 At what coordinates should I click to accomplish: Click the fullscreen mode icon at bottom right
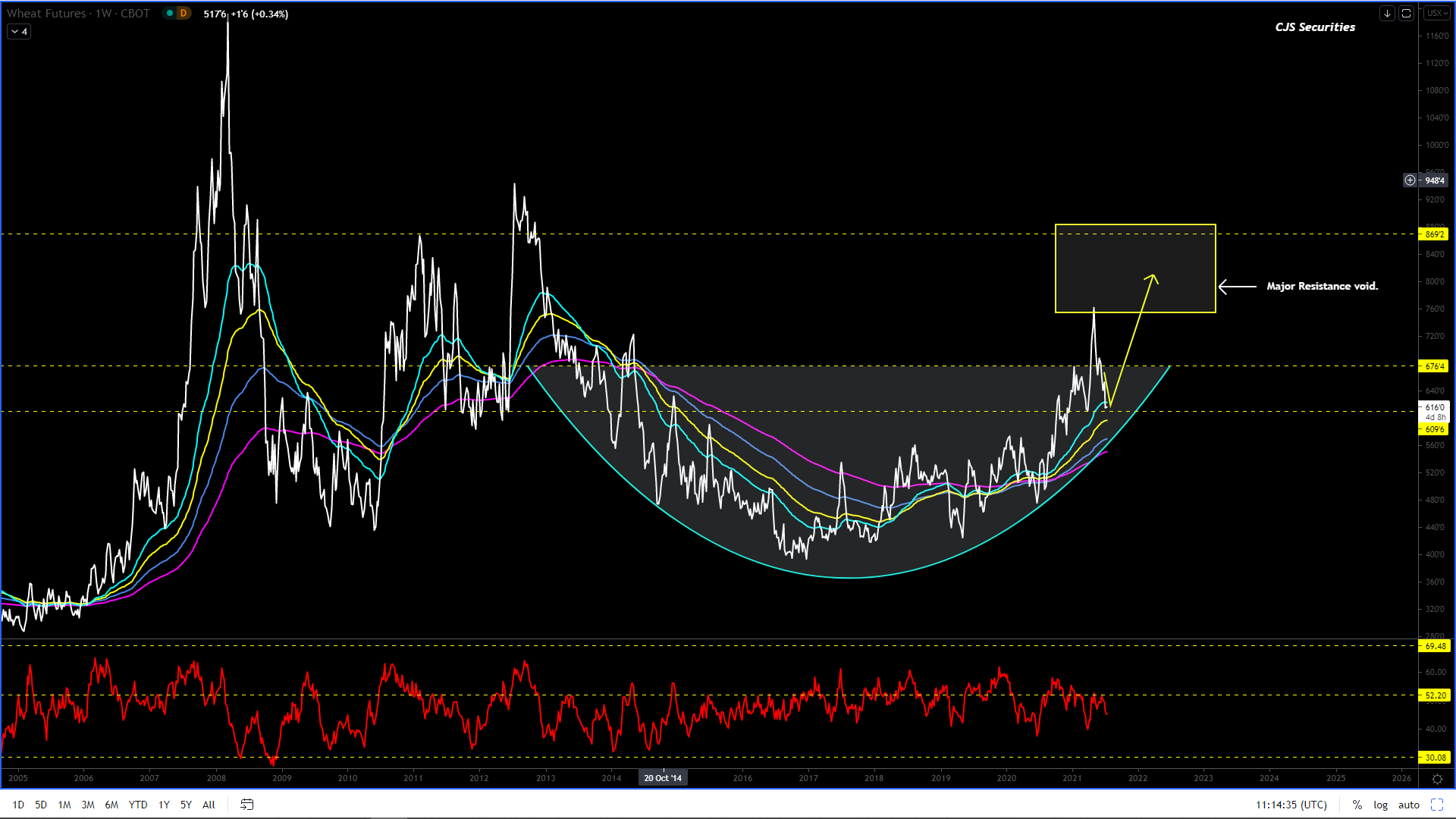click(x=1437, y=805)
